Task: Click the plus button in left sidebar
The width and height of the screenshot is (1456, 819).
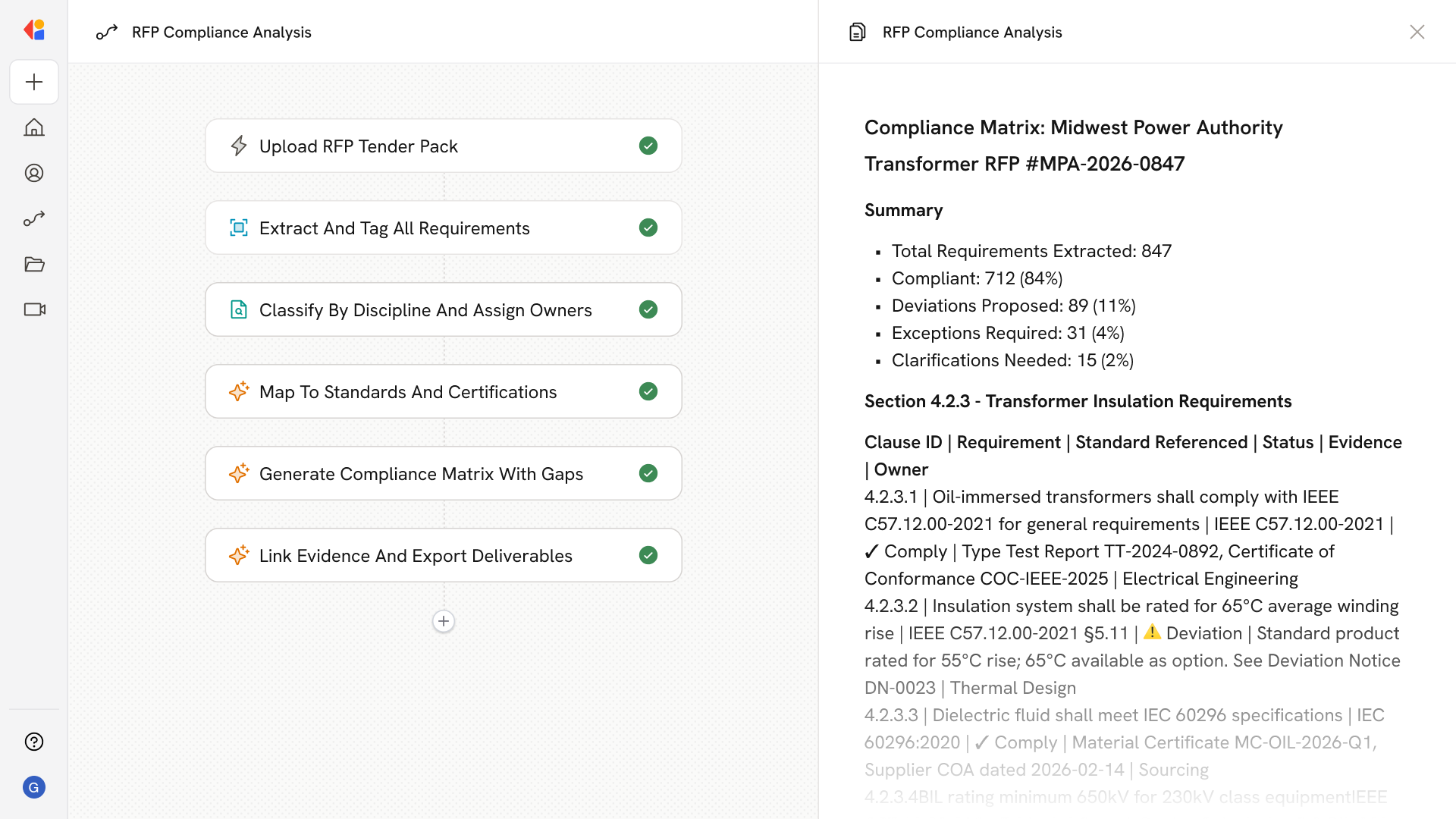Action: pyautogui.click(x=34, y=82)
